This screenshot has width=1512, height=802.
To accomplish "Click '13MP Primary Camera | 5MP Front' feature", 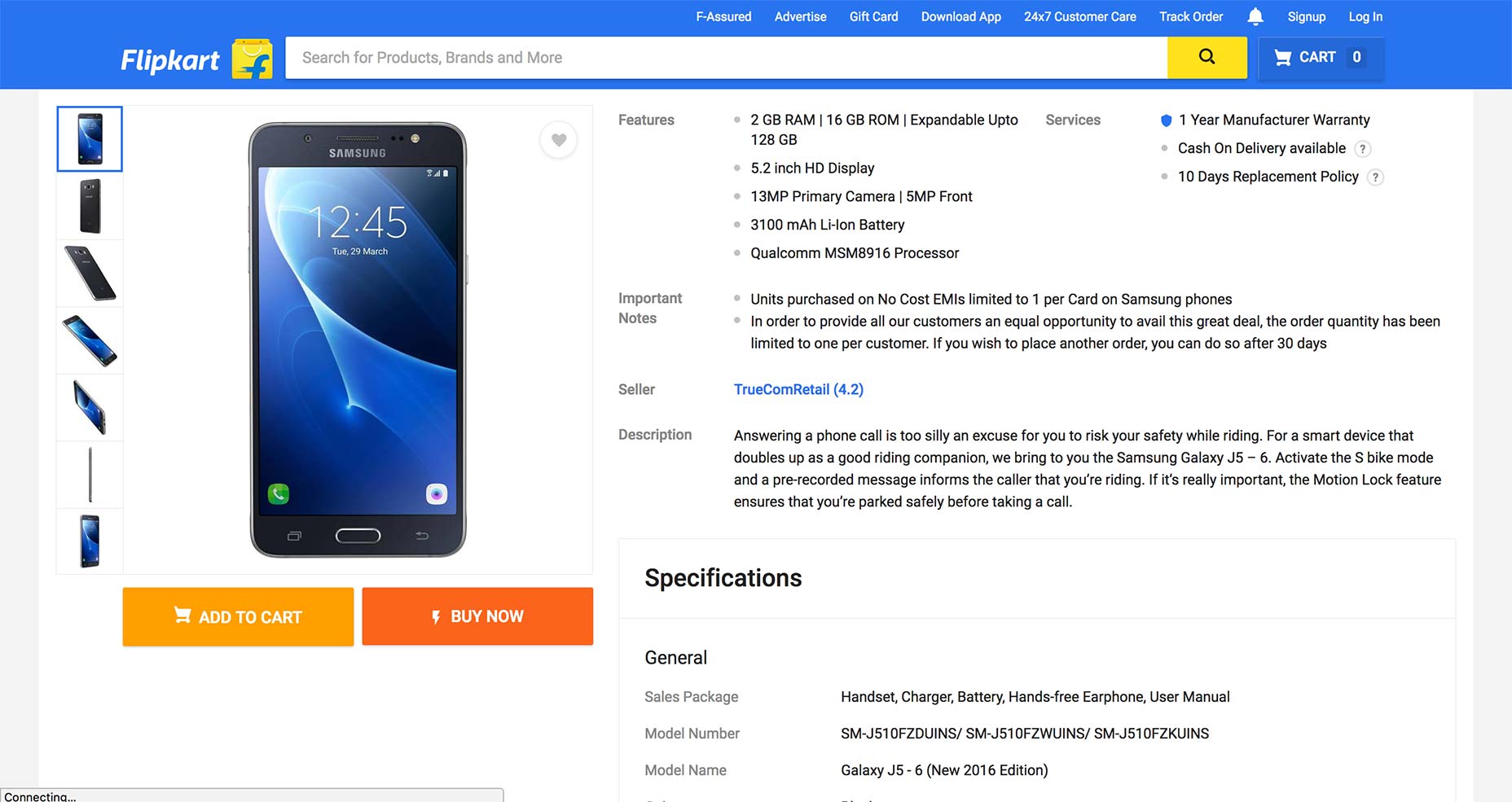I will coord(861,196).
